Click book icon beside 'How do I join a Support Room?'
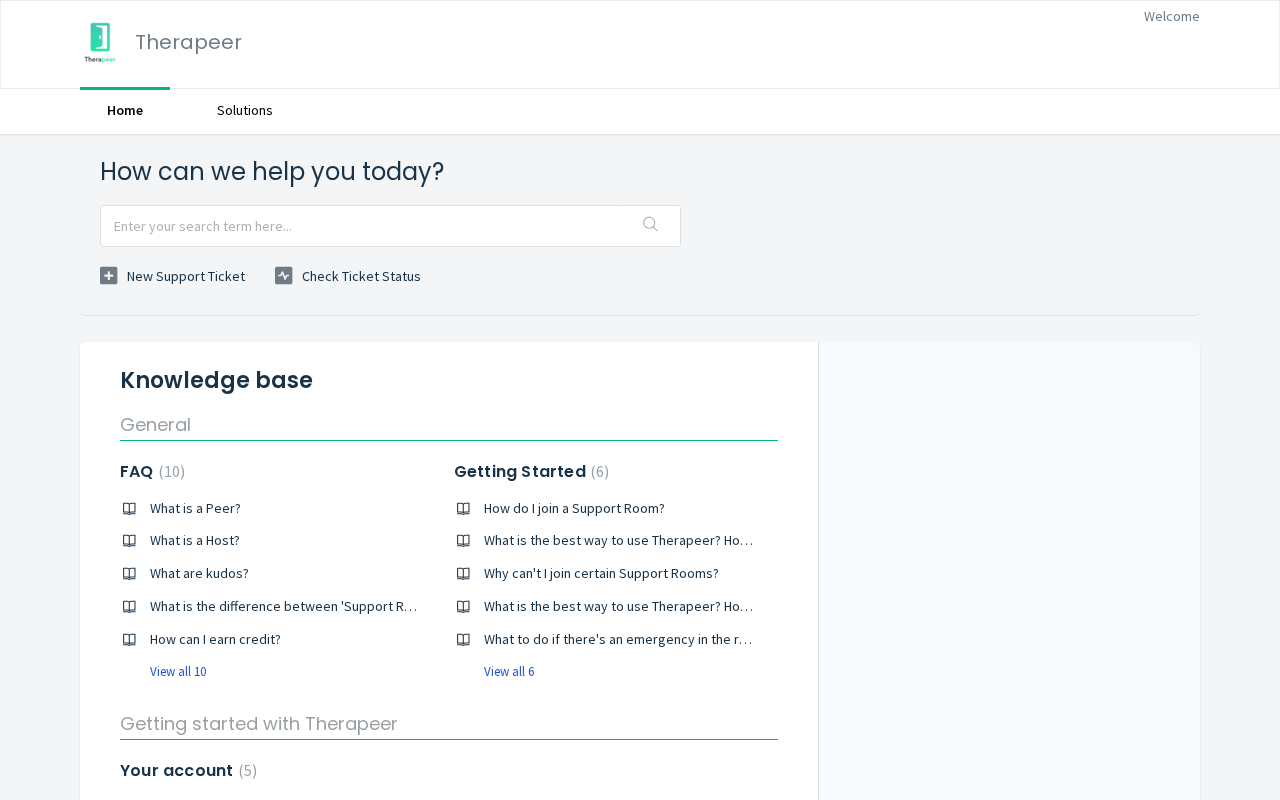 (463, 509)
